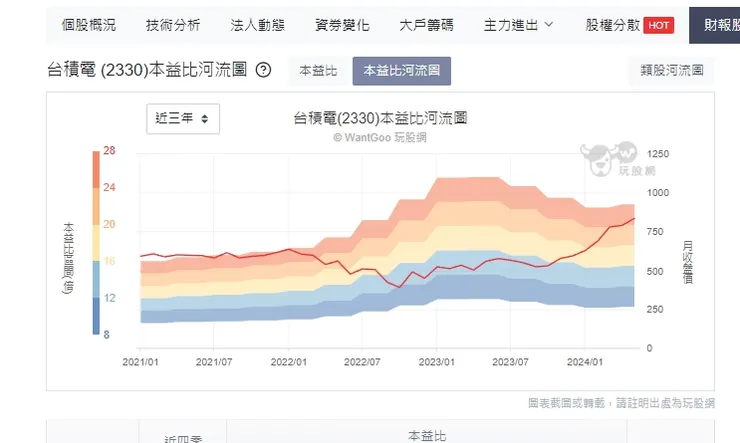Click right axis value 250

coord(655,309)
